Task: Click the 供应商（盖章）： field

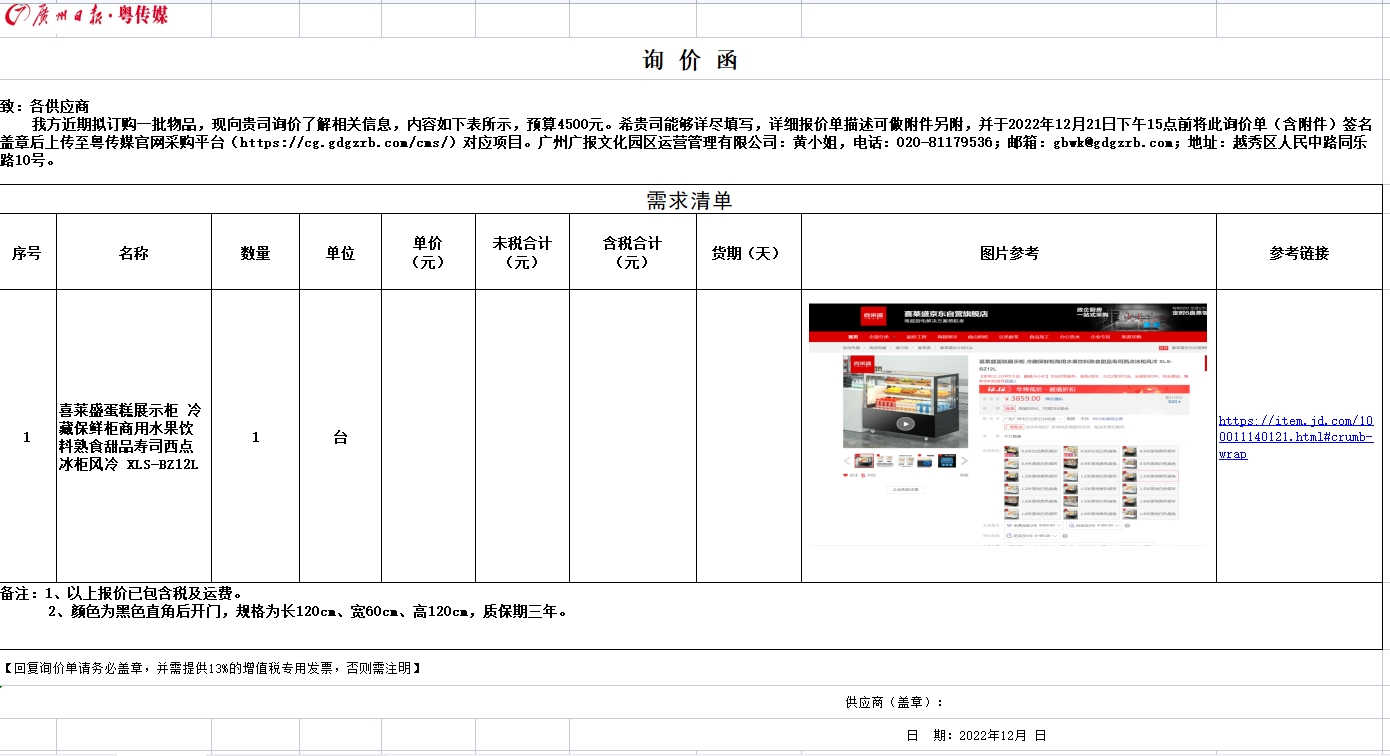Action: coord(894,702)
